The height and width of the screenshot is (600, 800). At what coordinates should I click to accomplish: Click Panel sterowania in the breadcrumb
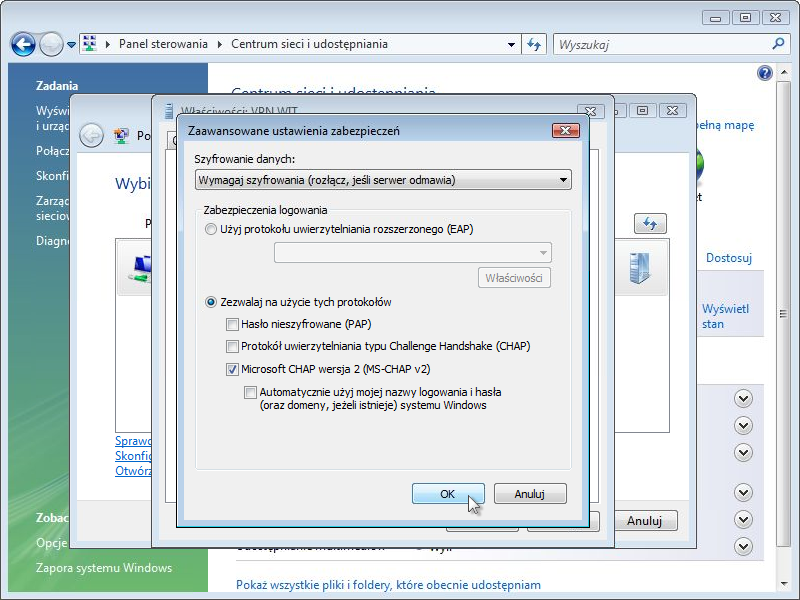163,44
